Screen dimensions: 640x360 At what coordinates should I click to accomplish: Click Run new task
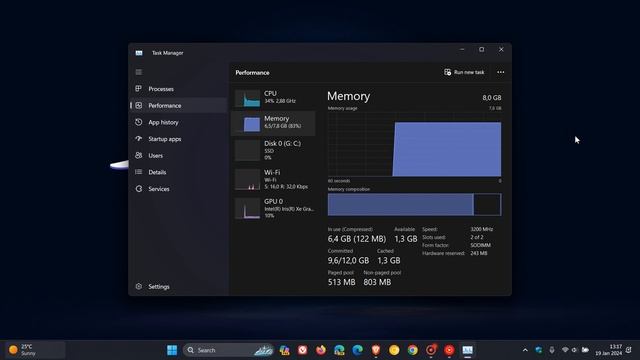[464, 72]
